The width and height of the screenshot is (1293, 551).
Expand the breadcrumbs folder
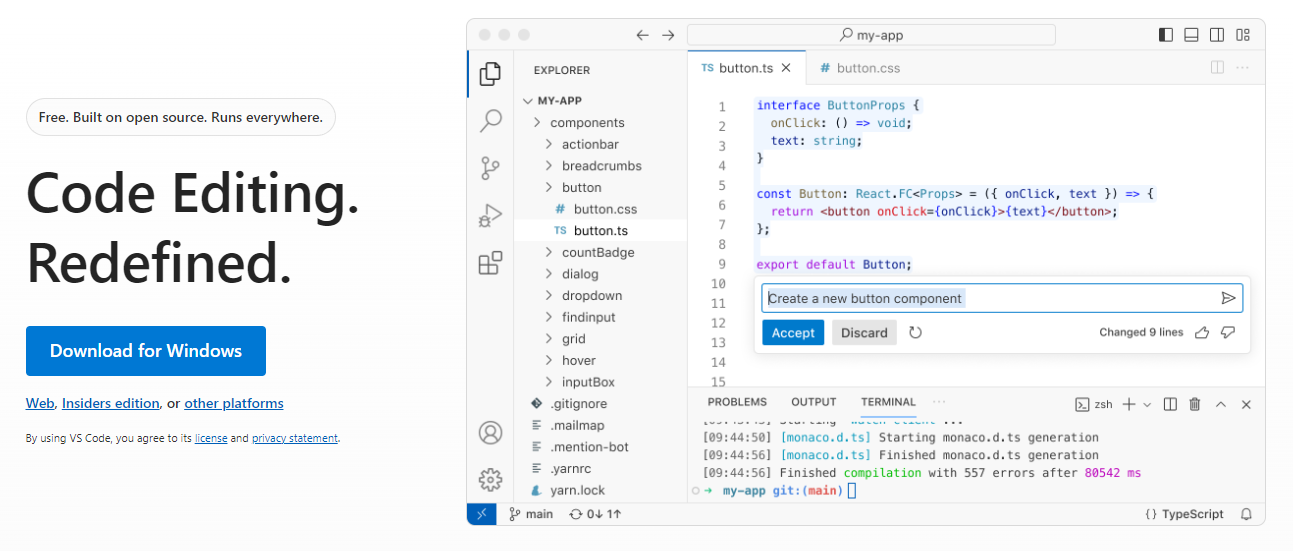pos(549,166)
